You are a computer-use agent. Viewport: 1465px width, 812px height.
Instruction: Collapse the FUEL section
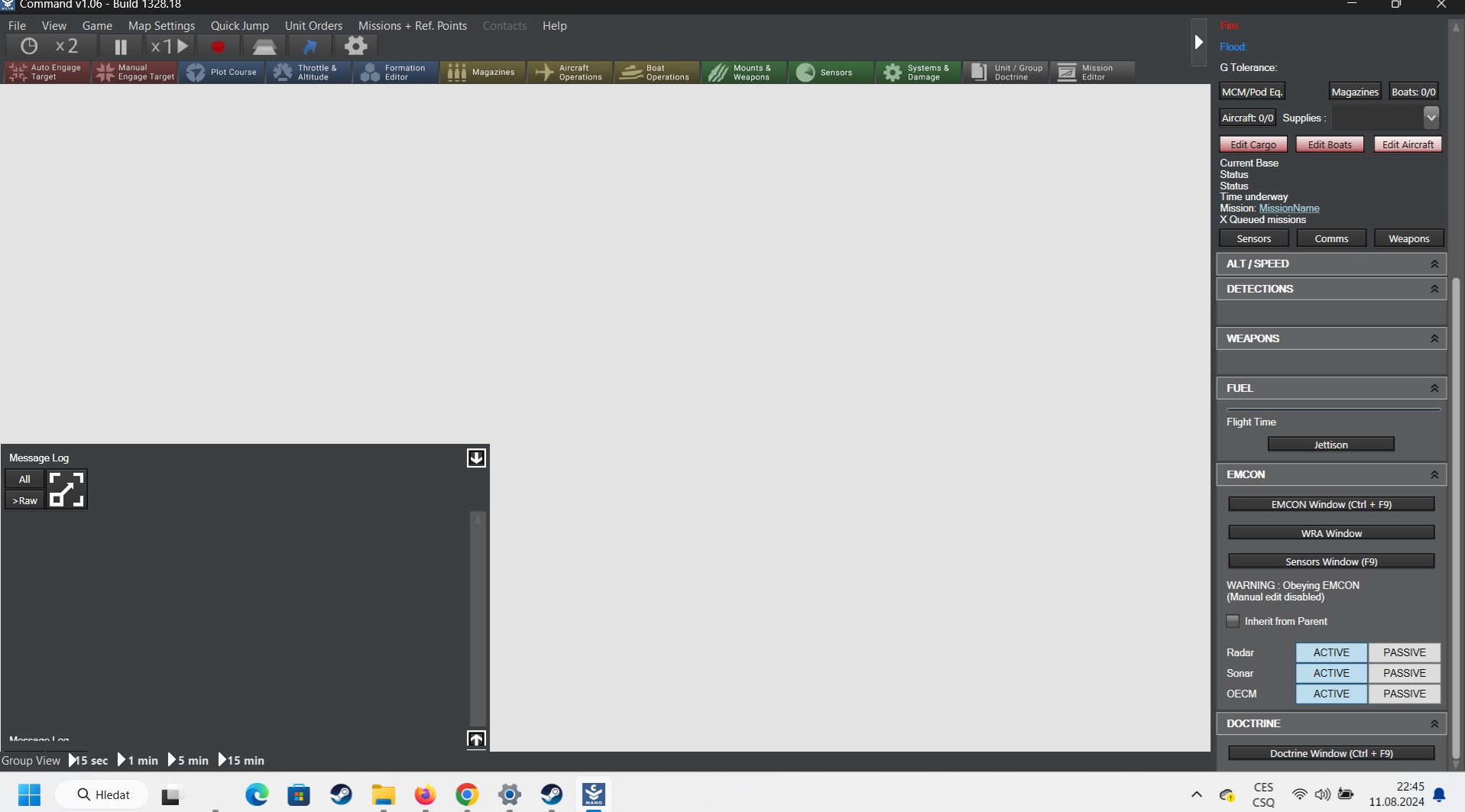tap(1434, 389)
